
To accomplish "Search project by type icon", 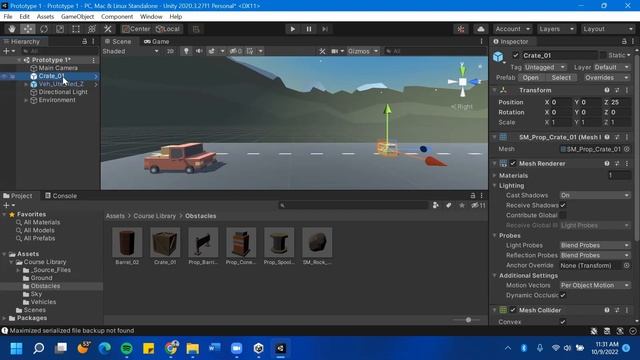I will click(x=436, y=205).
